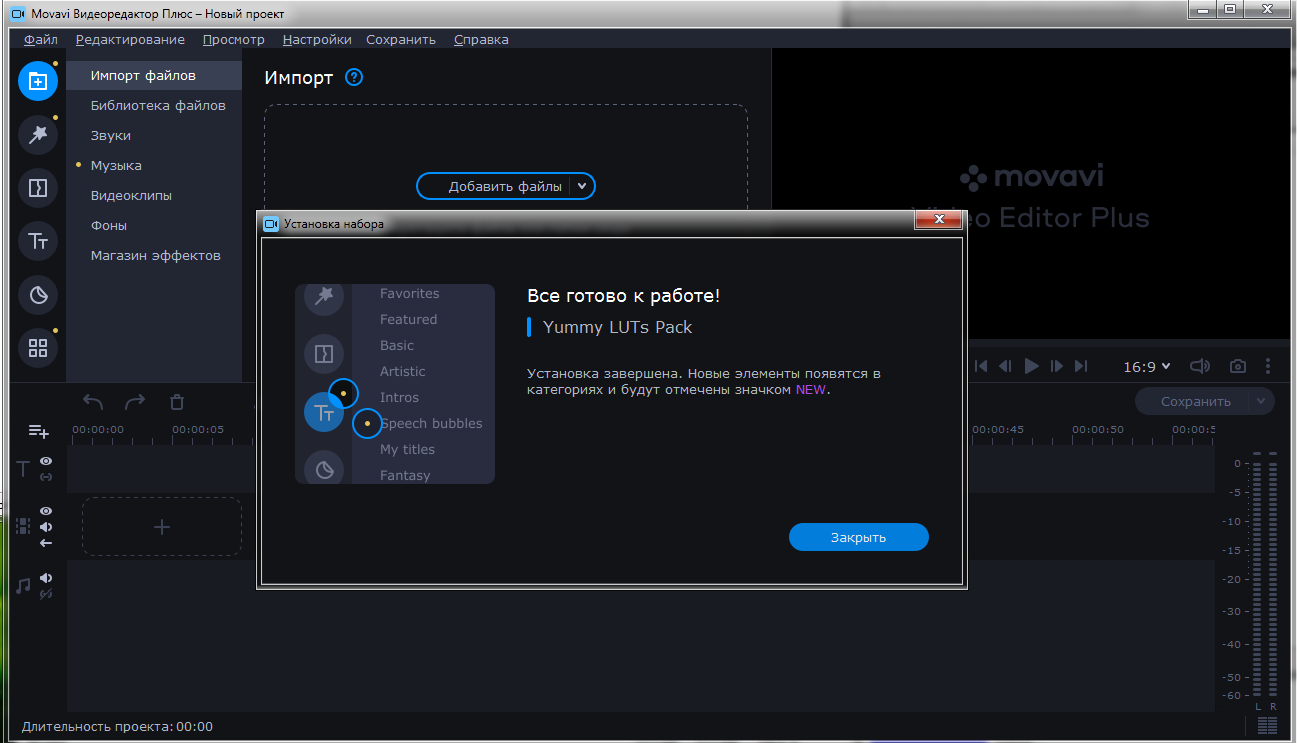This screenshot has height=743, width=1297.
Task: Open the More tools grid sidebar icon
Action: click(x=38, y=348)
